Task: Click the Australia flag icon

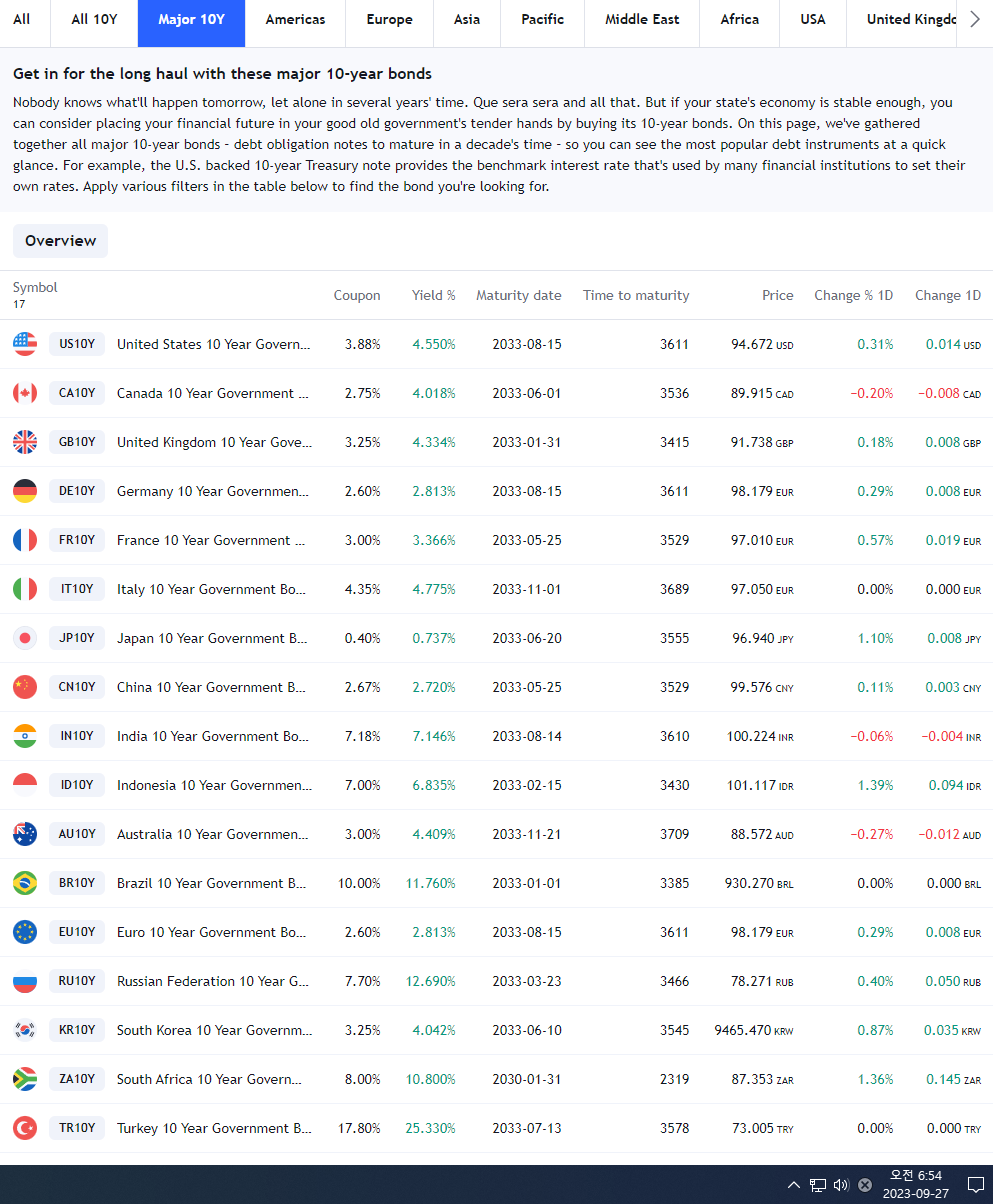Action: pos(25,834)
